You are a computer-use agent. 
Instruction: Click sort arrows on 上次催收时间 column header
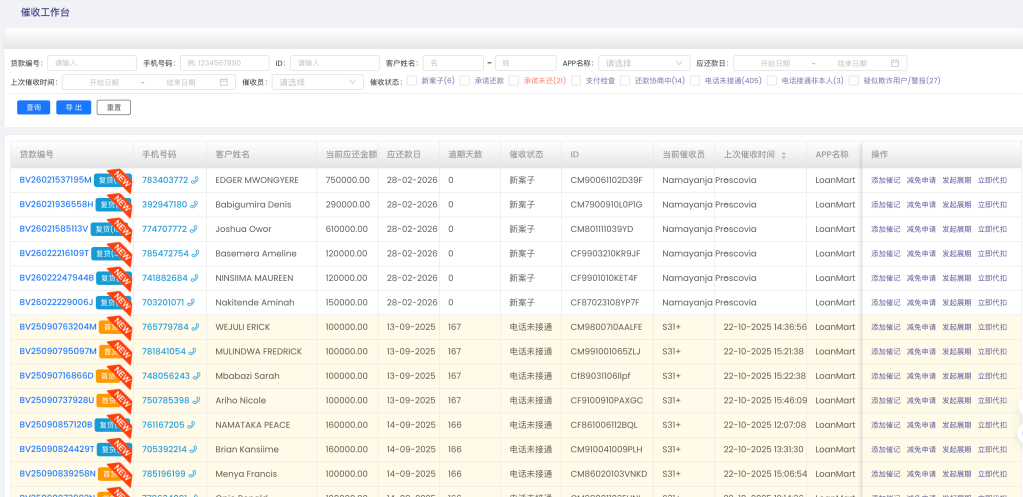click(784, 155)
